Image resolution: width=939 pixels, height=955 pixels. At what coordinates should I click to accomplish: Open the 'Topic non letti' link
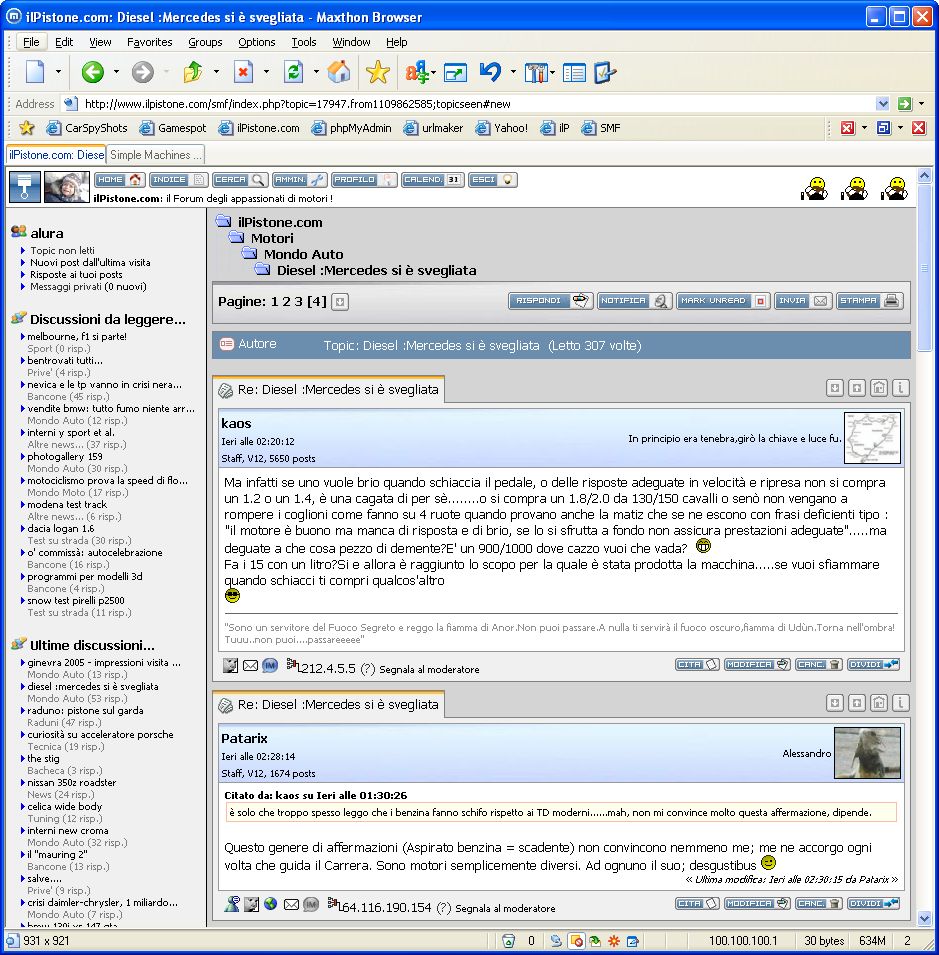[x=62, y=251]
